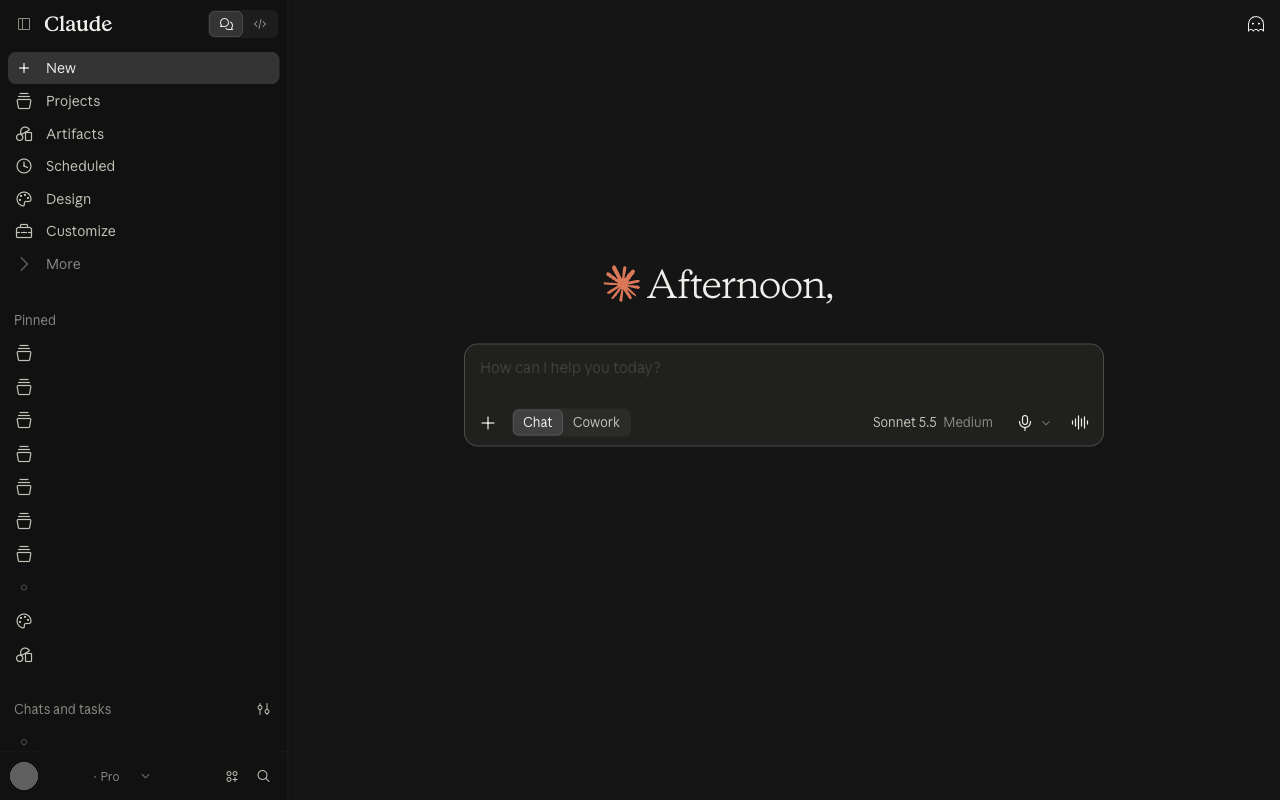
Task: Start voice mode with the waveform icon
Action: click(1080, 423)
